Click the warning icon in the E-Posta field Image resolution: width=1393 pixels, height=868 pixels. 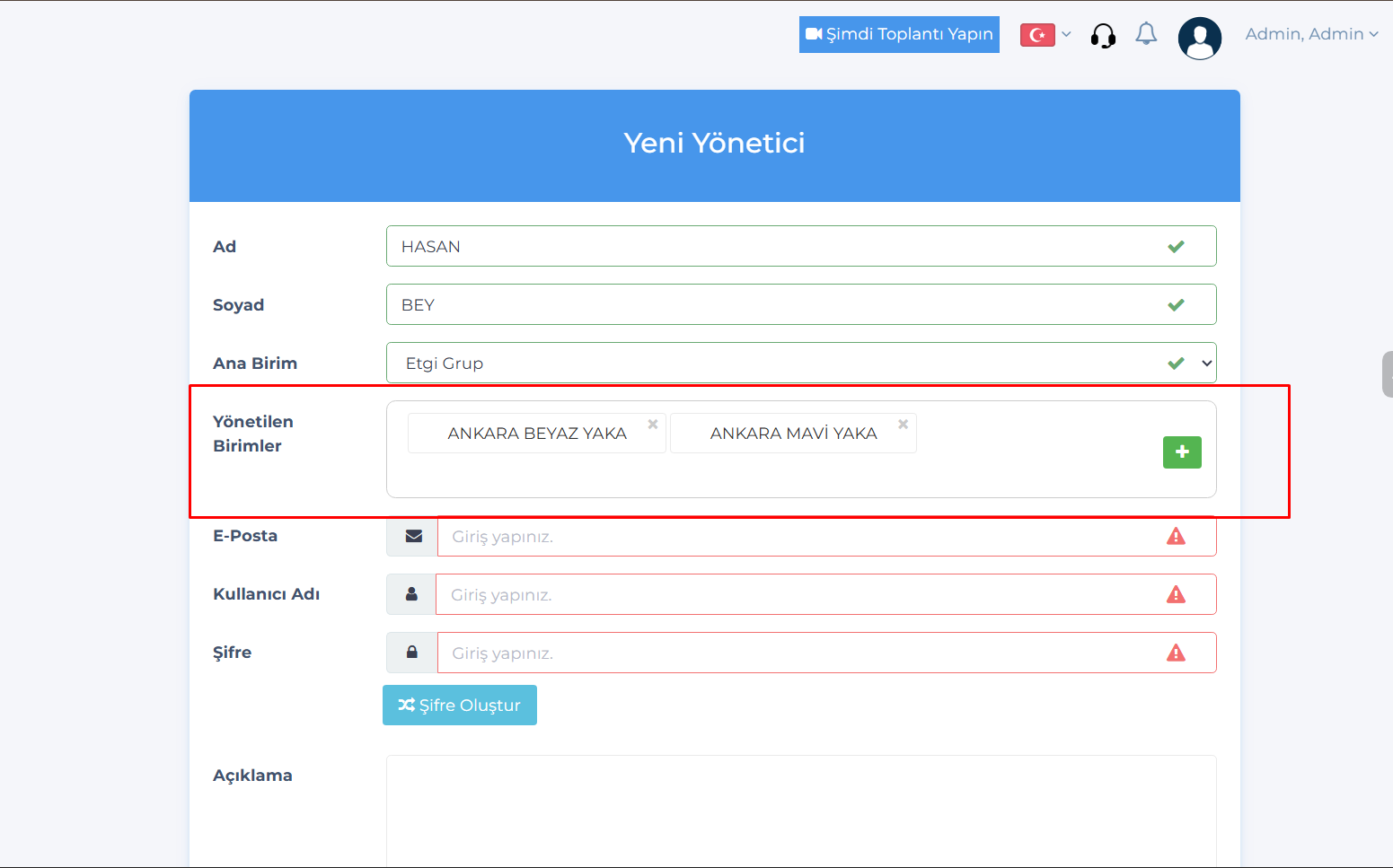pos(1176,537)
